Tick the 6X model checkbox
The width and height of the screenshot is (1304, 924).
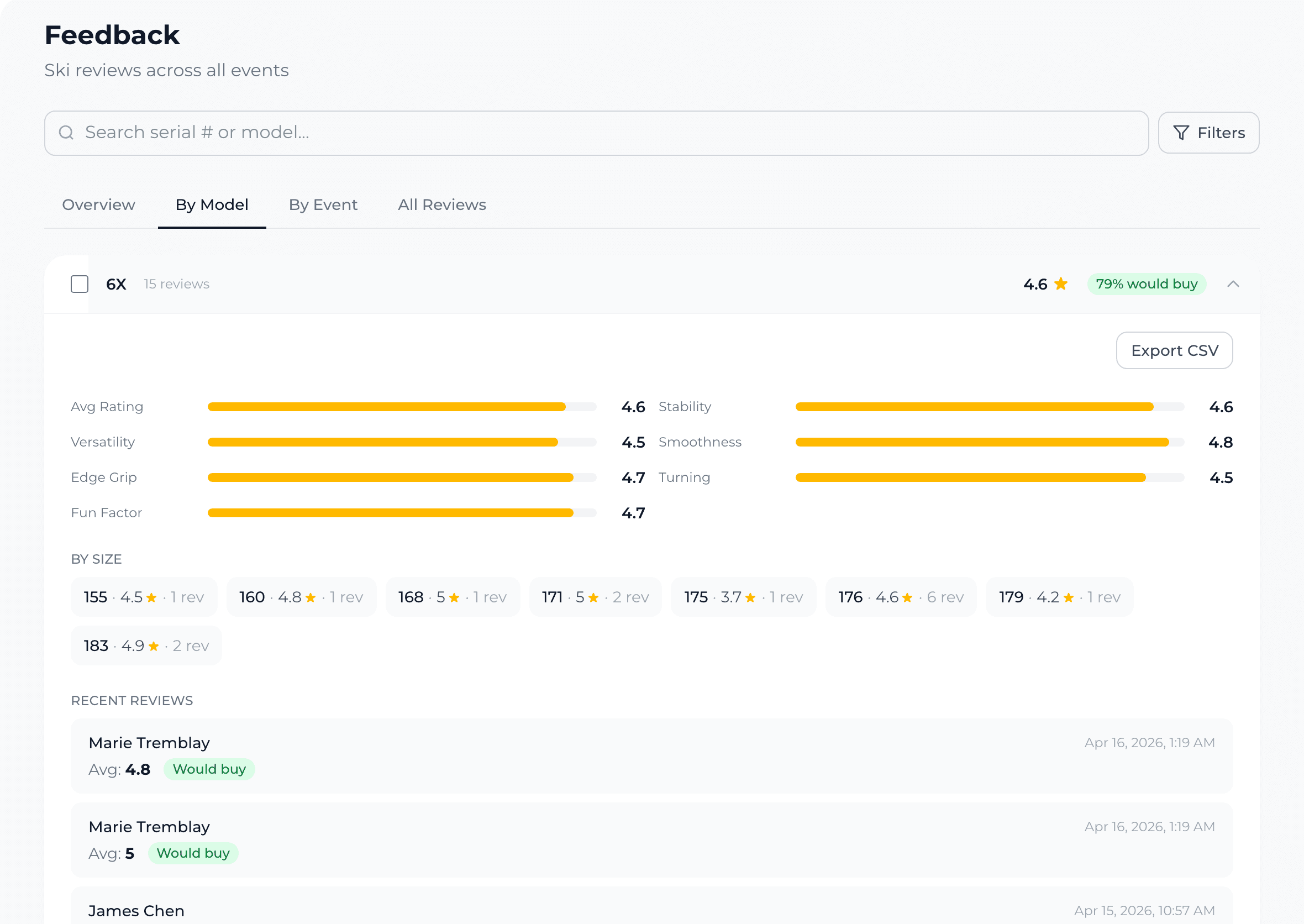point(80,284)
